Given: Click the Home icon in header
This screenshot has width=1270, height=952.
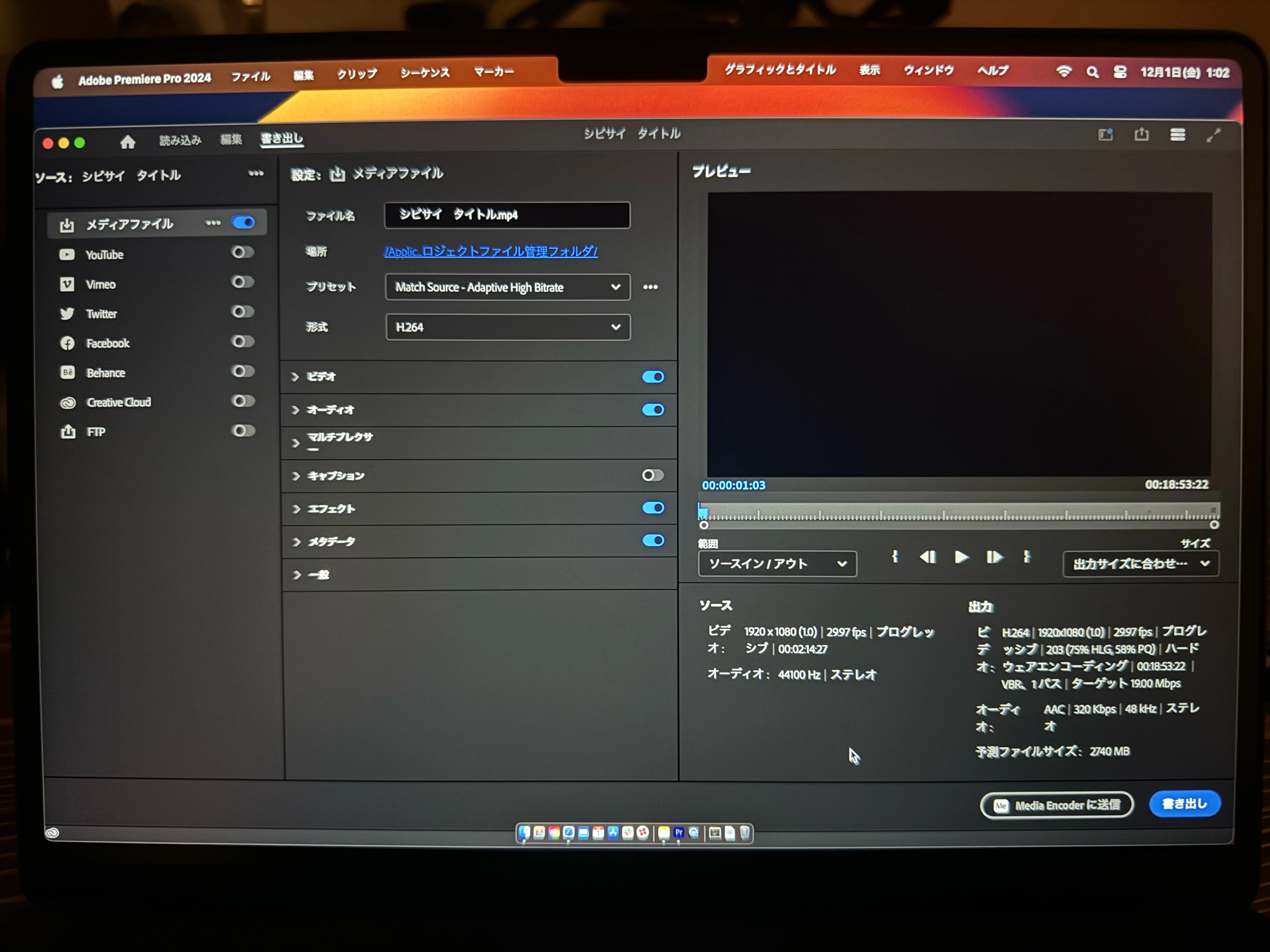Looking at the screenshot, I should click(x=128, y=142).
